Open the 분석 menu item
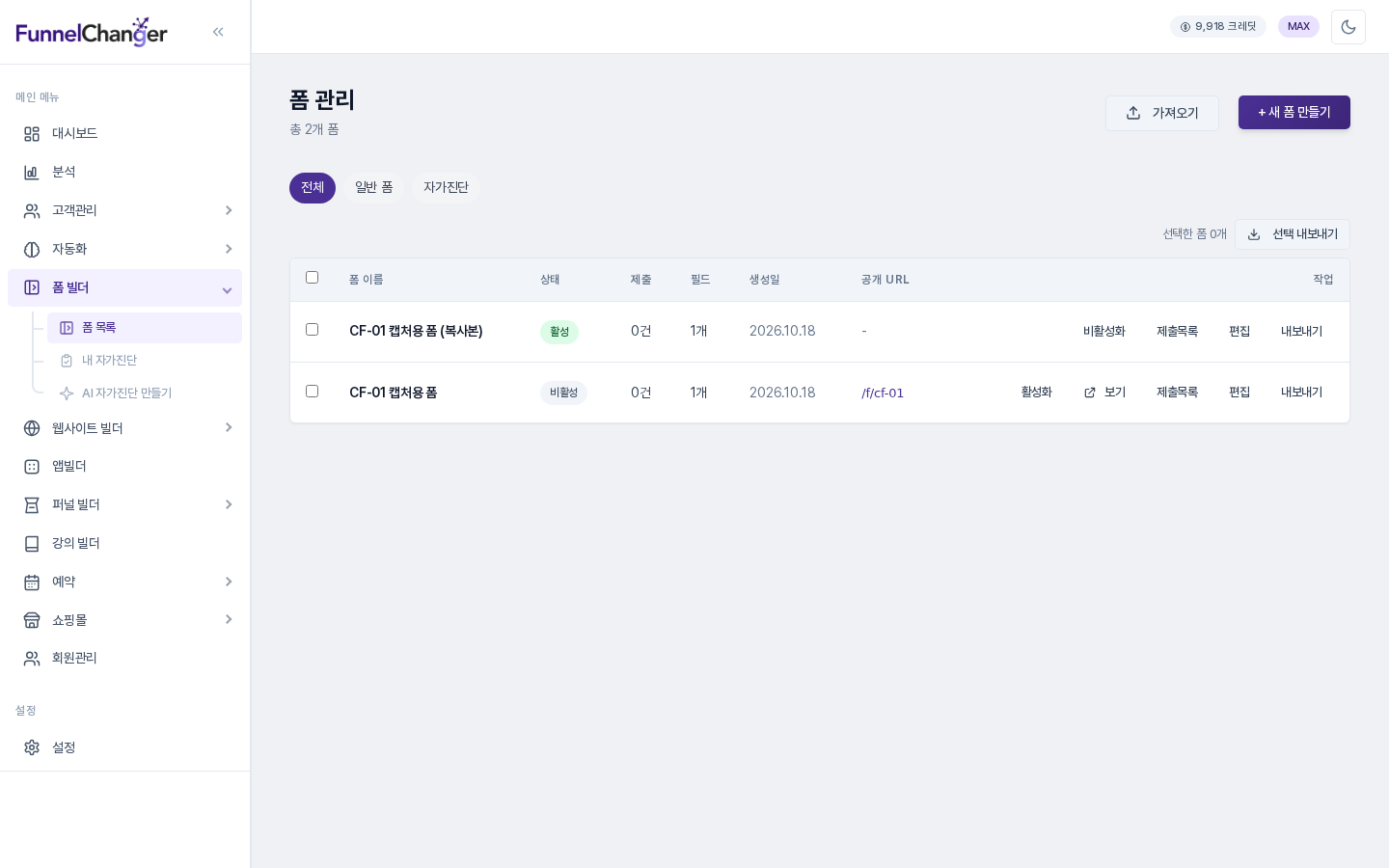Image resolution: width=1389 pixels, height=868 pixels. (x=124, y=173)
